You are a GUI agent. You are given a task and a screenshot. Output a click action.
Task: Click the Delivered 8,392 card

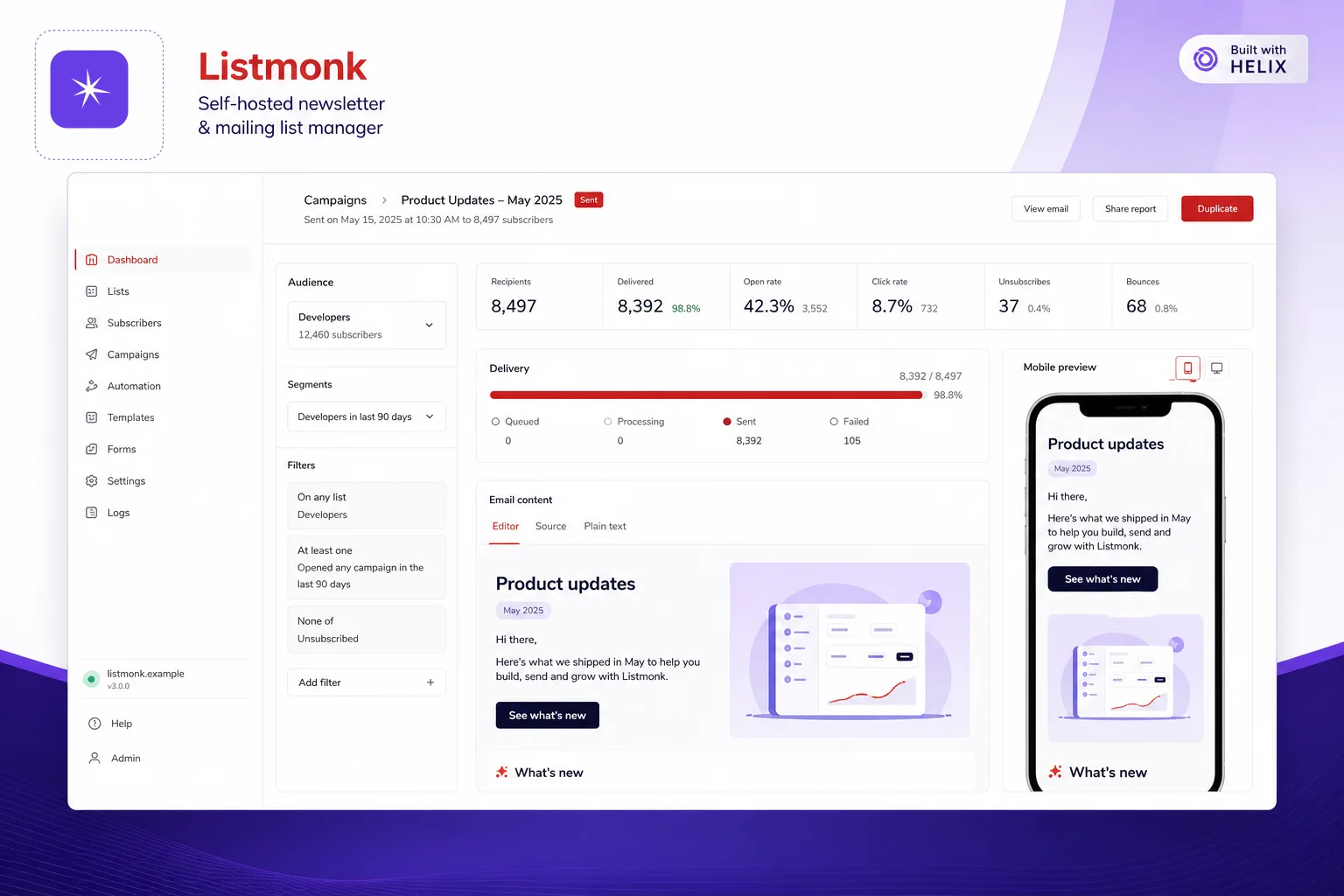point(666,297)
